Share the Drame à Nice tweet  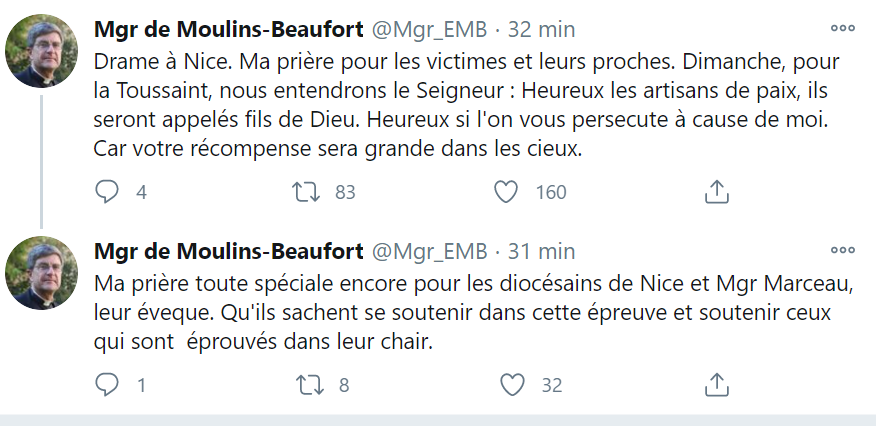tap(716, 192)
